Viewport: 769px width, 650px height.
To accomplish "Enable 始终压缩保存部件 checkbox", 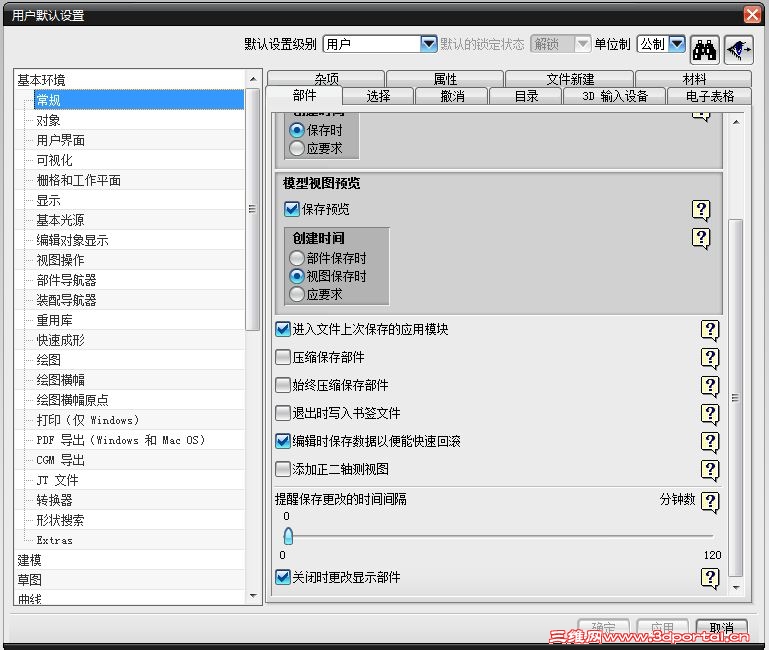I will click(x=283, y=385).
